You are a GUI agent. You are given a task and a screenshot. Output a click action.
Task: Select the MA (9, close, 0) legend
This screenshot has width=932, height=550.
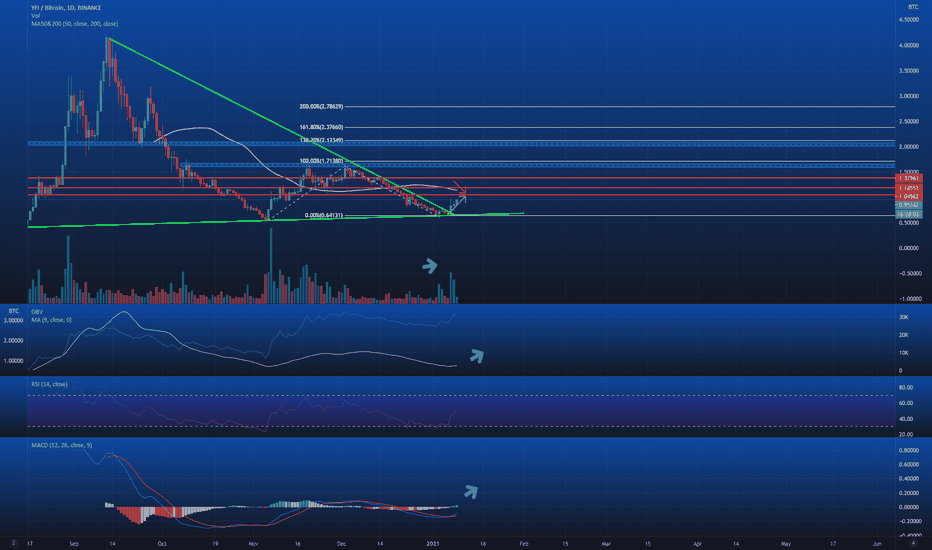point(52,320)
